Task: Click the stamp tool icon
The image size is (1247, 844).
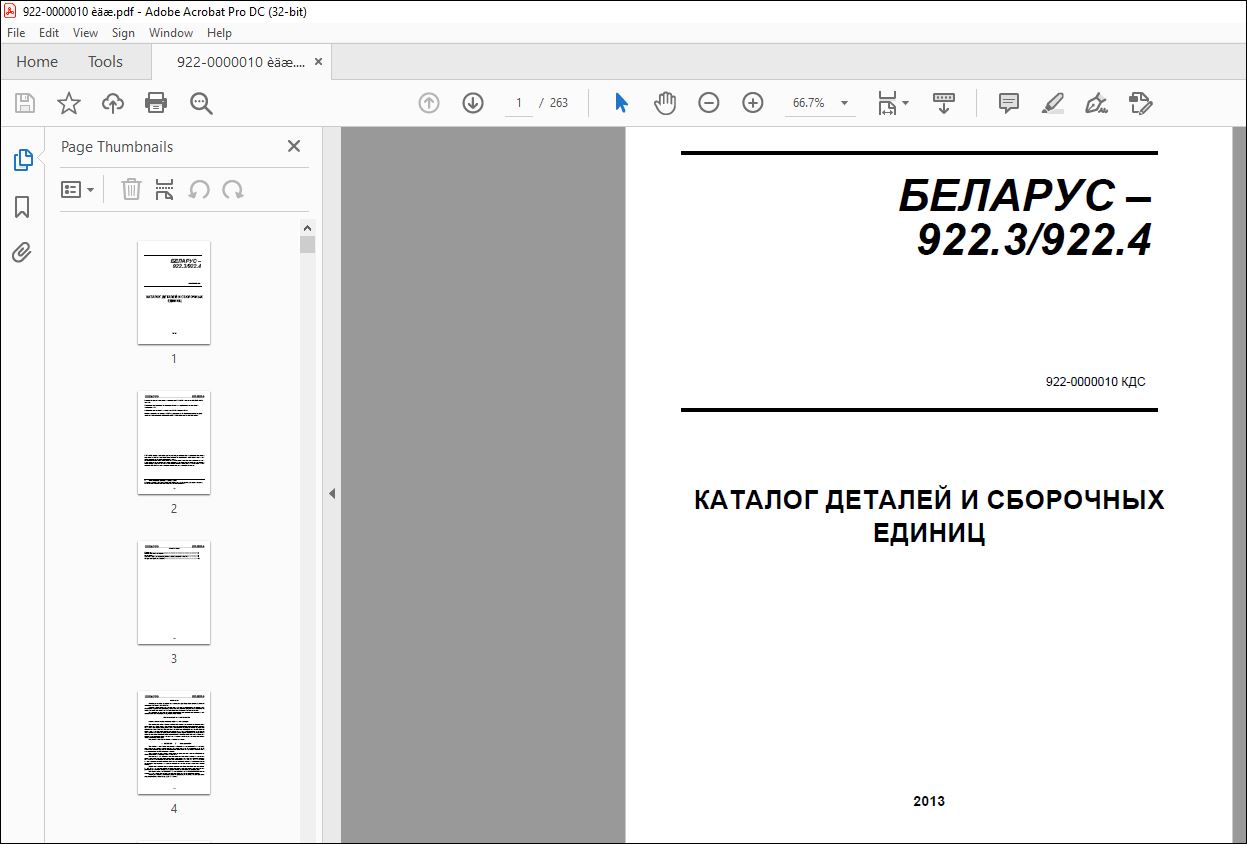Action: (x=1141, y=103)
